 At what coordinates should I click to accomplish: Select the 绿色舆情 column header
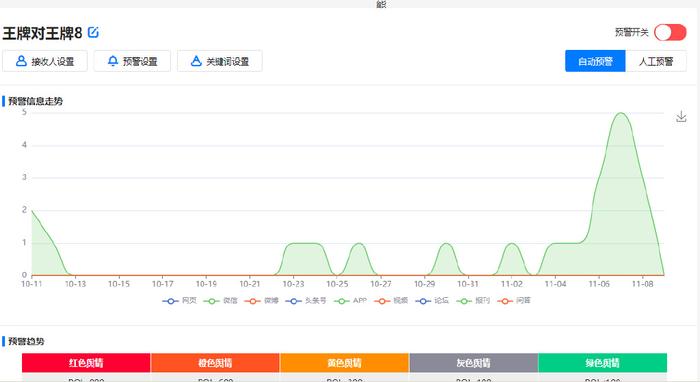[x=603, y=363]
